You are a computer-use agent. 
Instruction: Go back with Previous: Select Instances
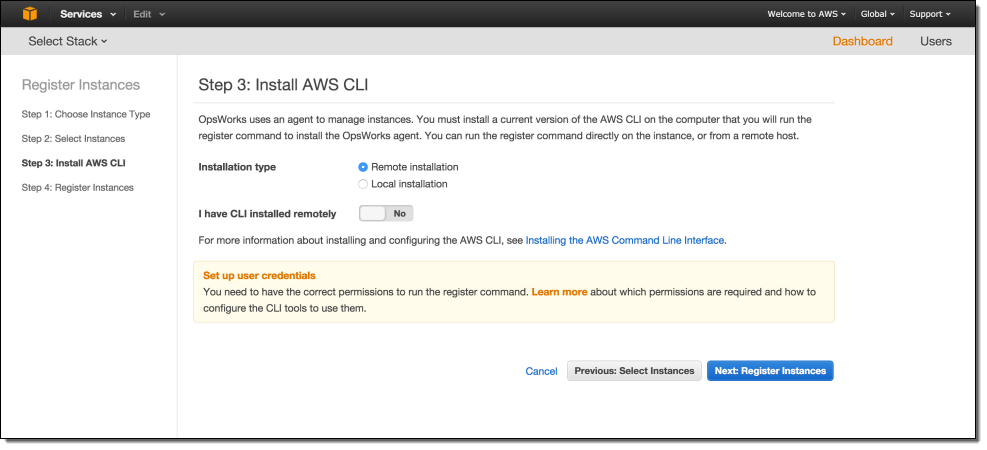[x=634, y=371]
